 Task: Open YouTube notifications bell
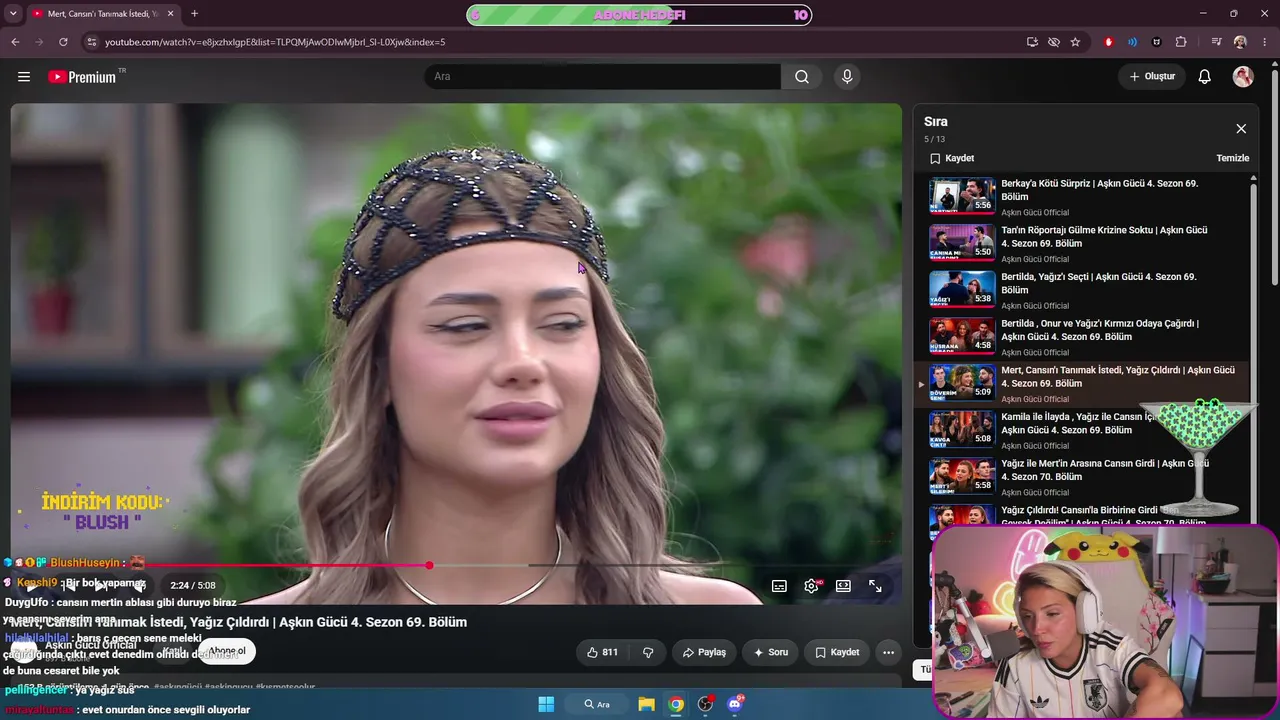click(x=1205, y=77)
